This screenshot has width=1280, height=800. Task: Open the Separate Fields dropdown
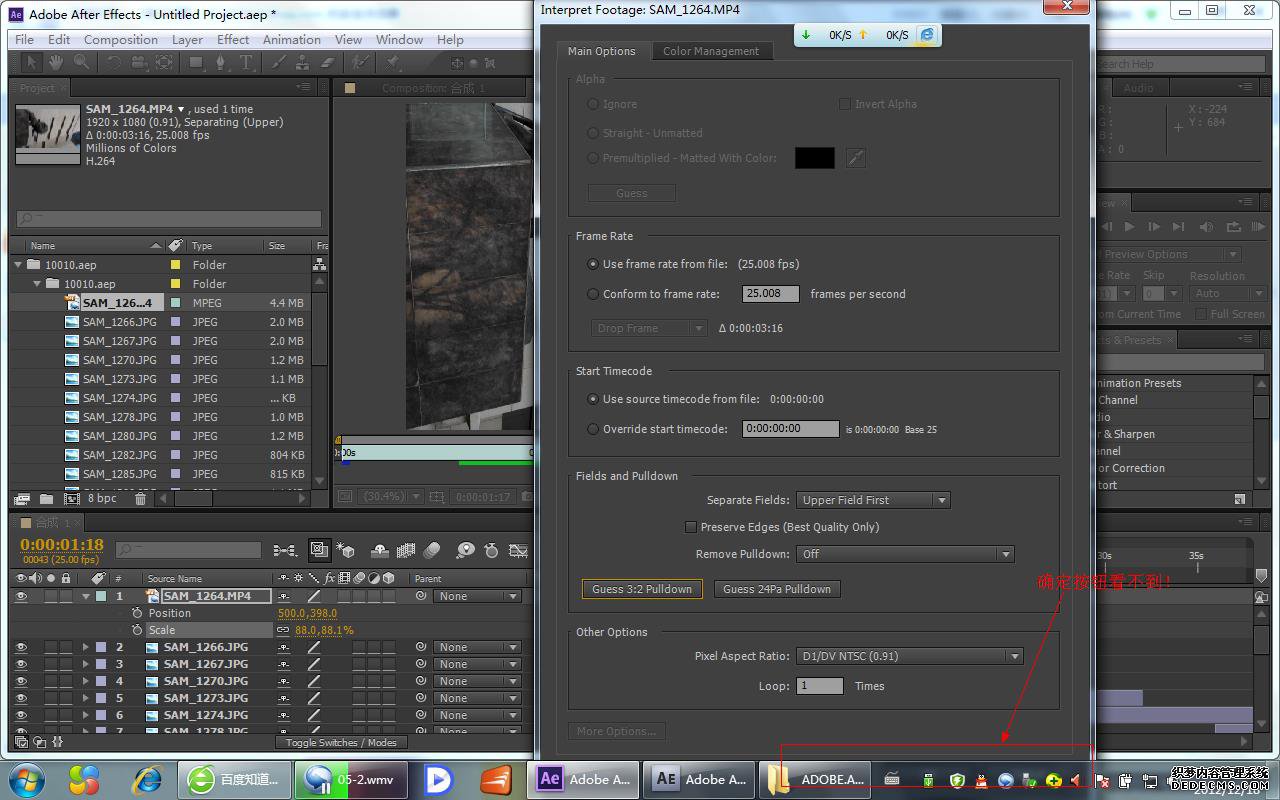(x=873, y=500)
